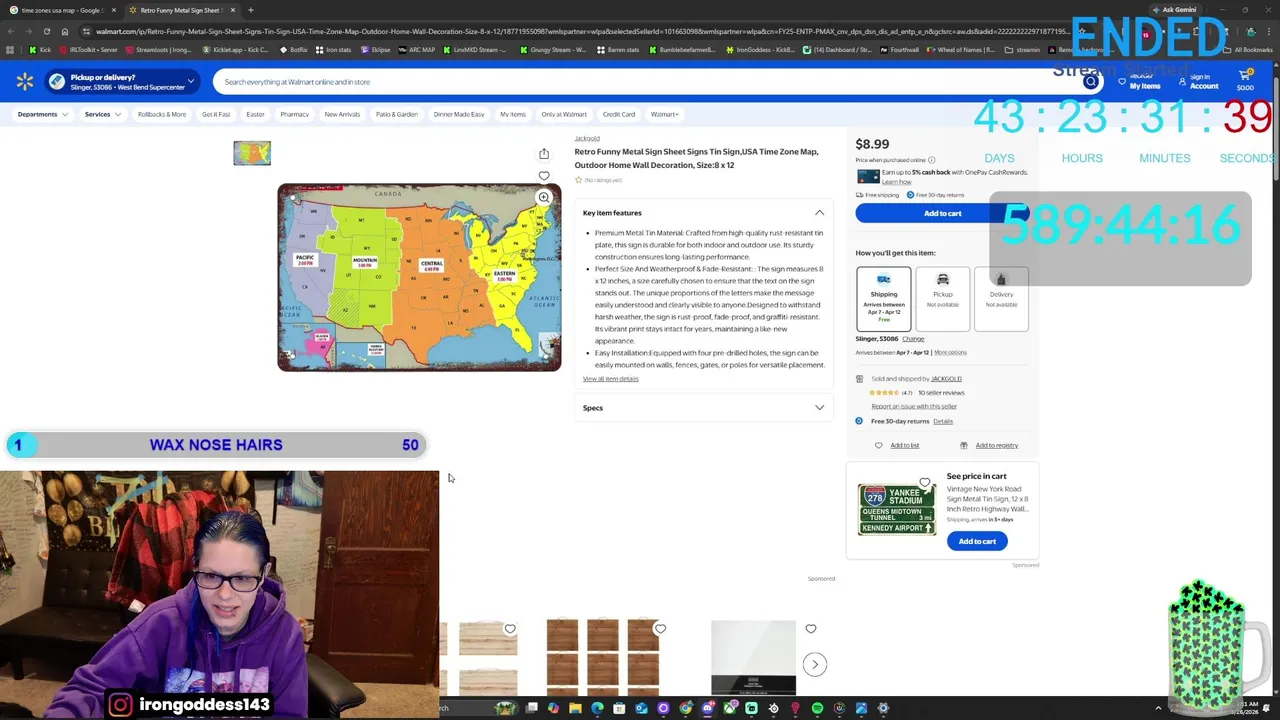
Task: Select the small map product thumbnail
Action: pos(252,153)
